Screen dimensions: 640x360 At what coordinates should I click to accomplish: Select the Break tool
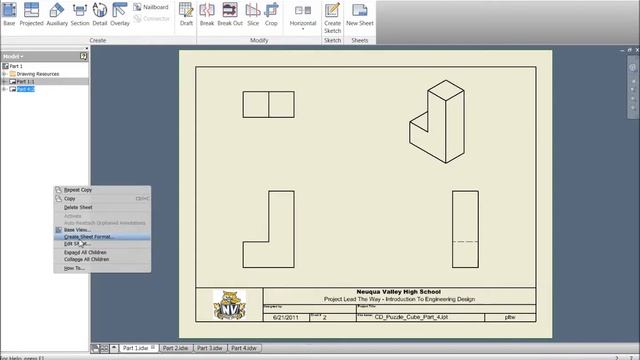[x=207, y=14]
